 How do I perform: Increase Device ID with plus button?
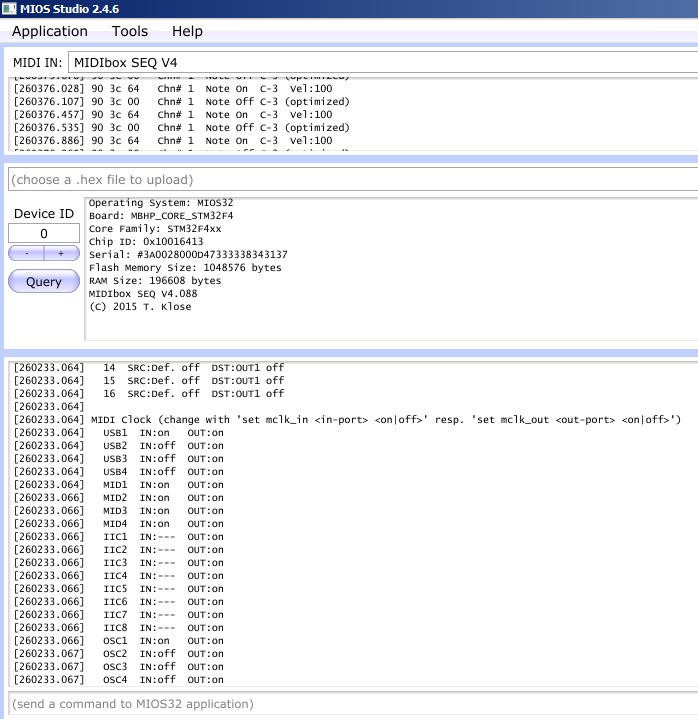coord(61,254)
